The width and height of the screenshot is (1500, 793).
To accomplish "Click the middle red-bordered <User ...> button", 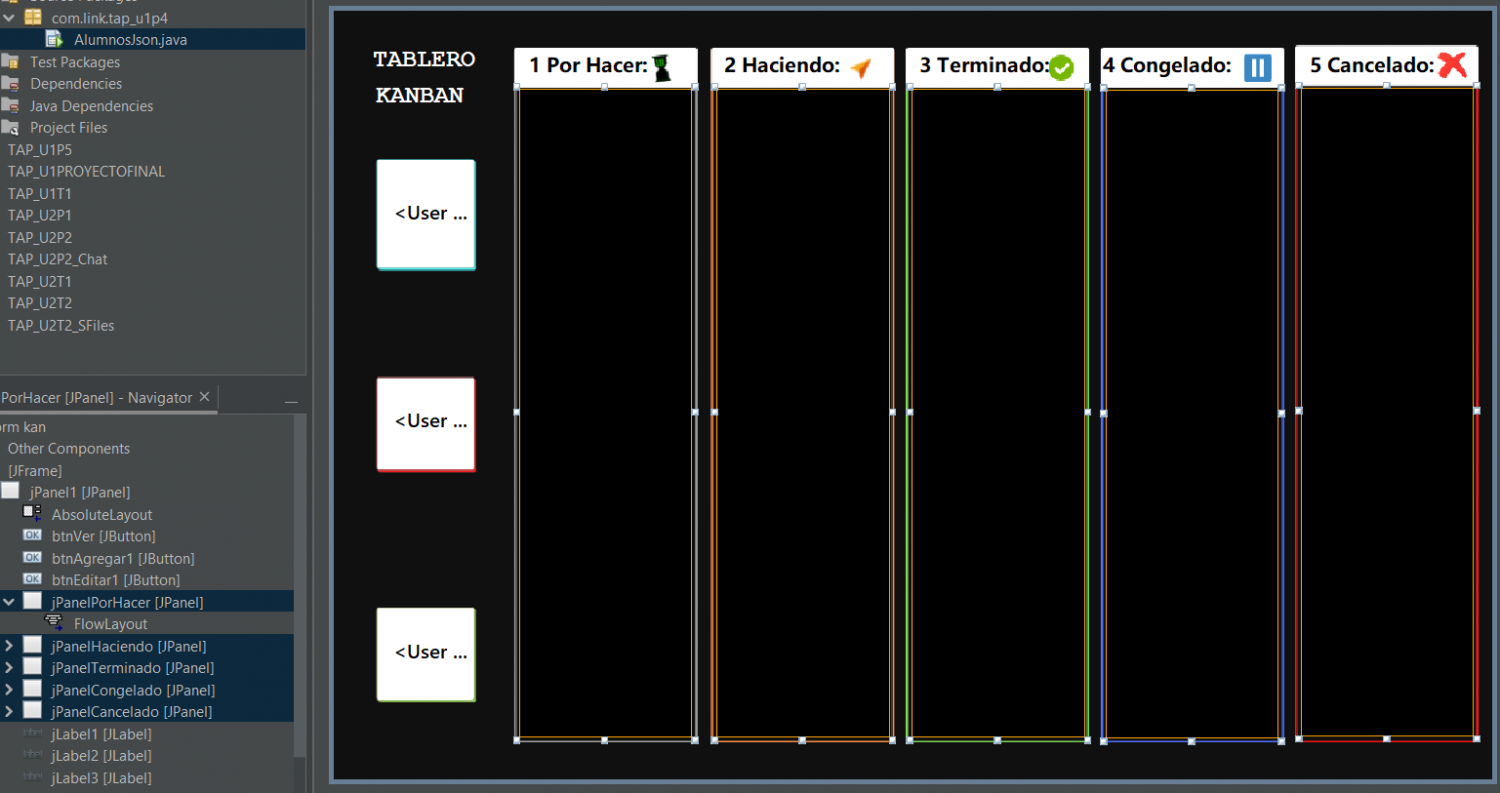I will pyautogui.click(x=426, y=423).
